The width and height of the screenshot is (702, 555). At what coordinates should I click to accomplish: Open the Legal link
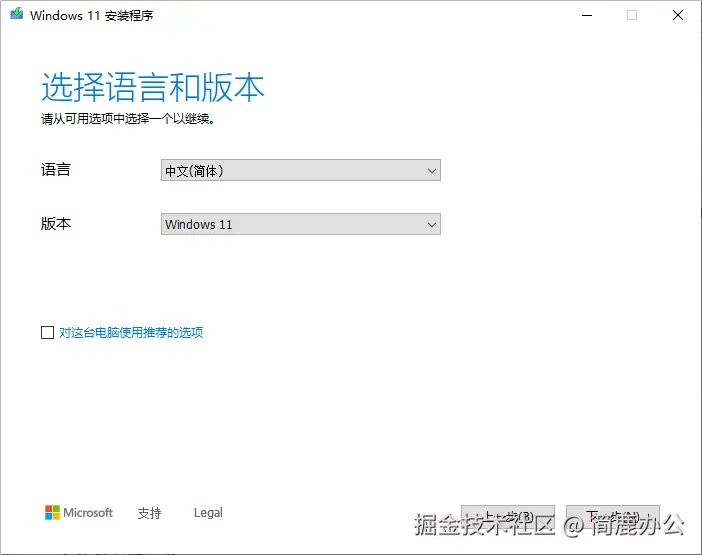[x=208, y=513]
